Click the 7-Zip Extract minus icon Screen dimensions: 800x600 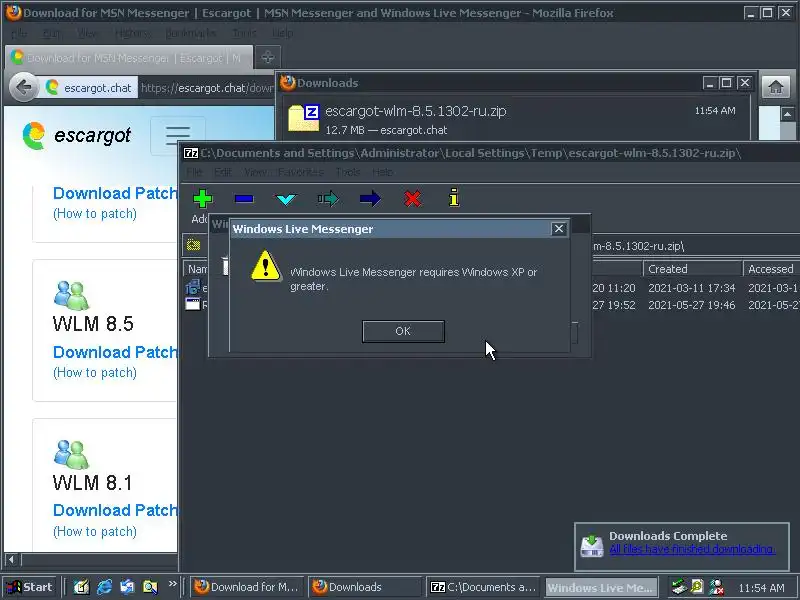click(x=244, y=198)
